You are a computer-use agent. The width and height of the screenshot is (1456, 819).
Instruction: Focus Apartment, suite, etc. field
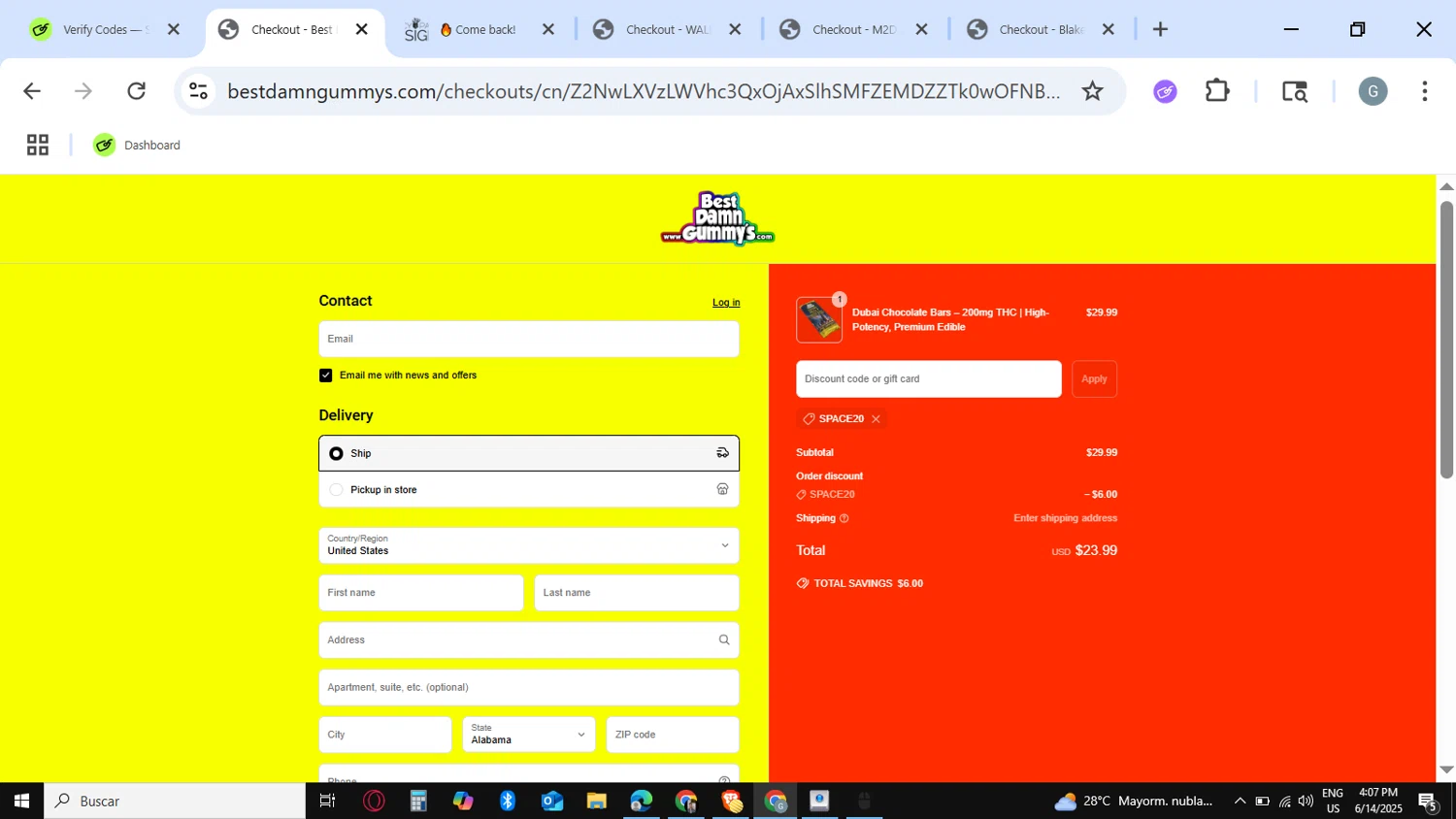click(x=529, y=688)
